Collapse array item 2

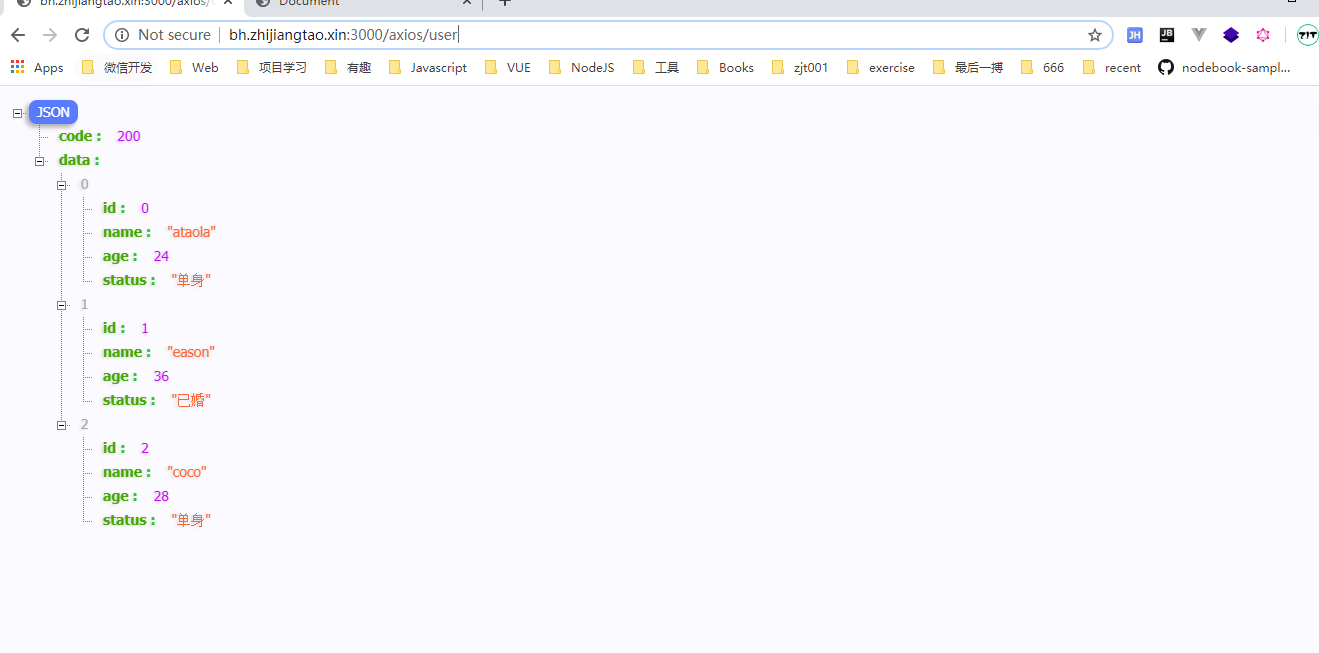[62, 425]
